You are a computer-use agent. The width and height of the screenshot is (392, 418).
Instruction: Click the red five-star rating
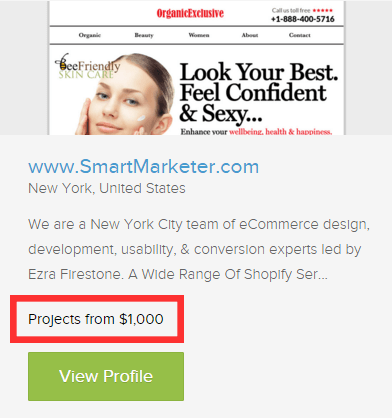(322, 10)
